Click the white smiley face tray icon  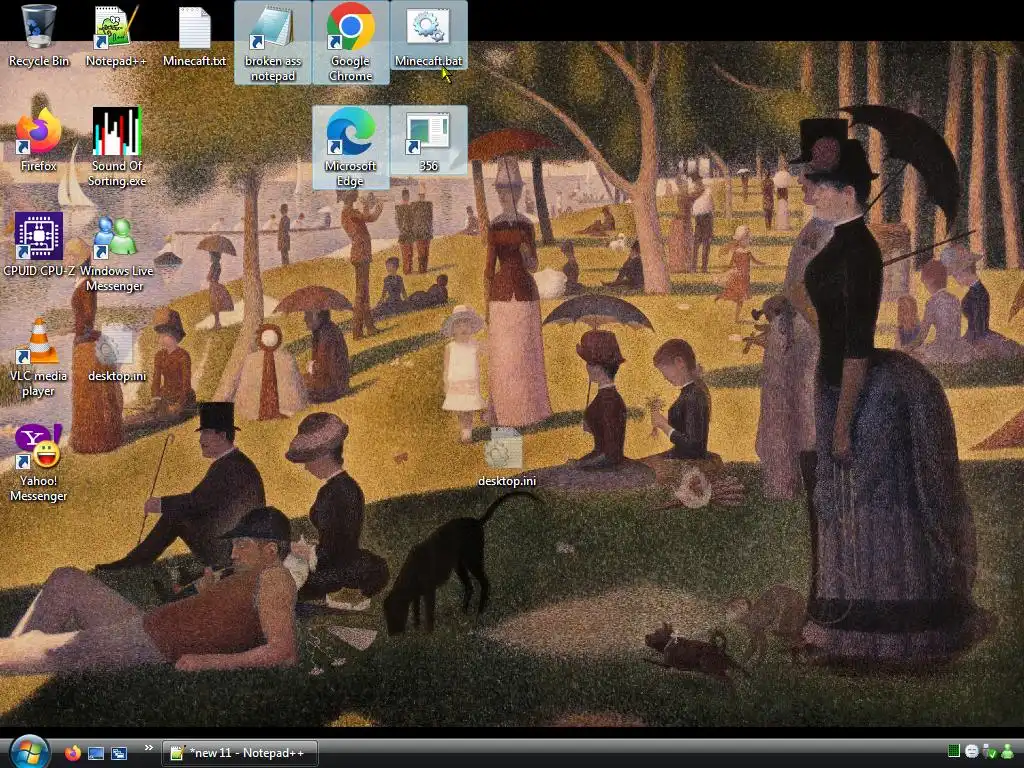[x=972, y=751]
